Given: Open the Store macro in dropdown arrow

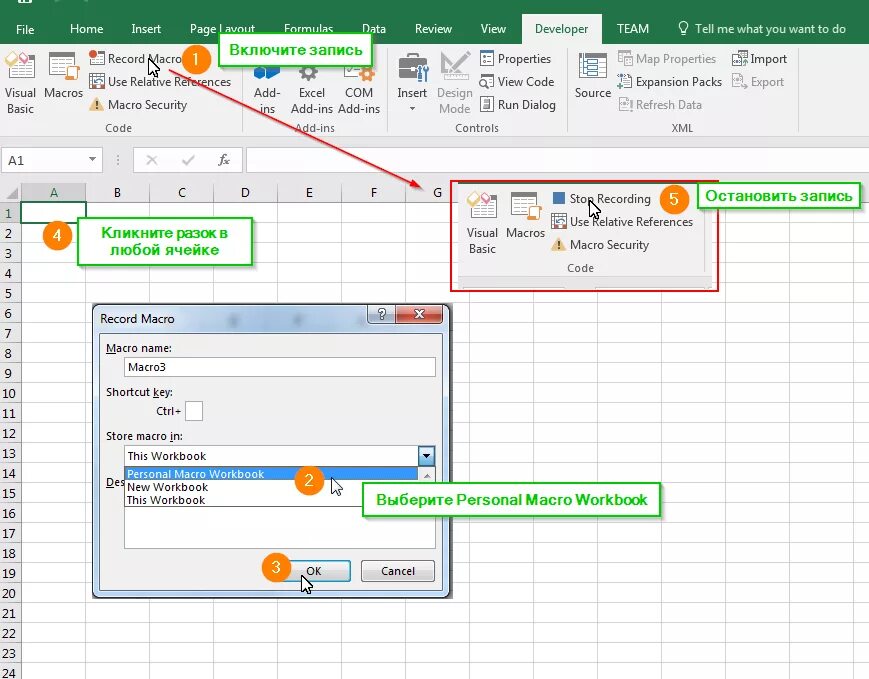Looking at the screenshot, I should coord(426,456).
